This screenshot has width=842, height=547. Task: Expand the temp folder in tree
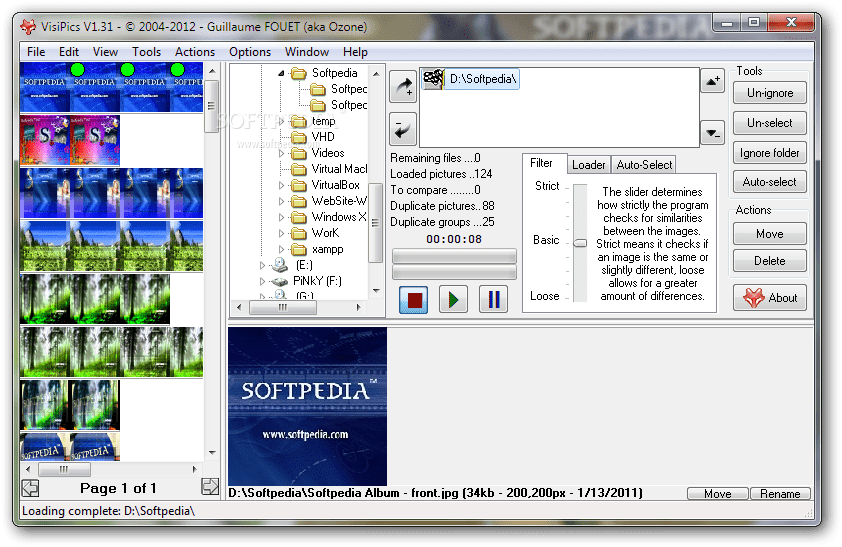point(283,121)
